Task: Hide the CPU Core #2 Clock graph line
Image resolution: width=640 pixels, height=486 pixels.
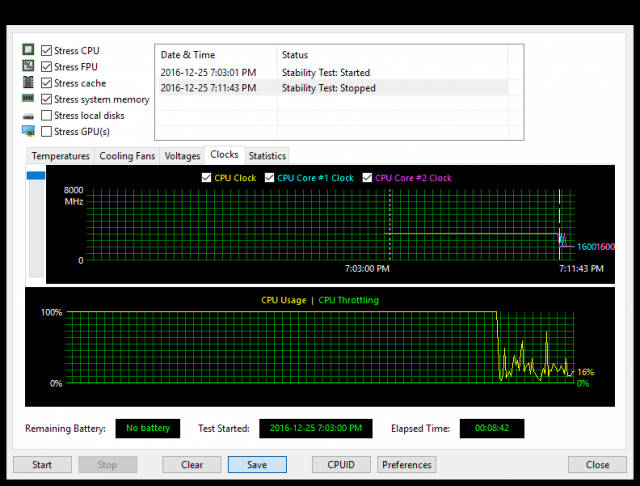Action: pyautogui.click(x=367, y=178)
